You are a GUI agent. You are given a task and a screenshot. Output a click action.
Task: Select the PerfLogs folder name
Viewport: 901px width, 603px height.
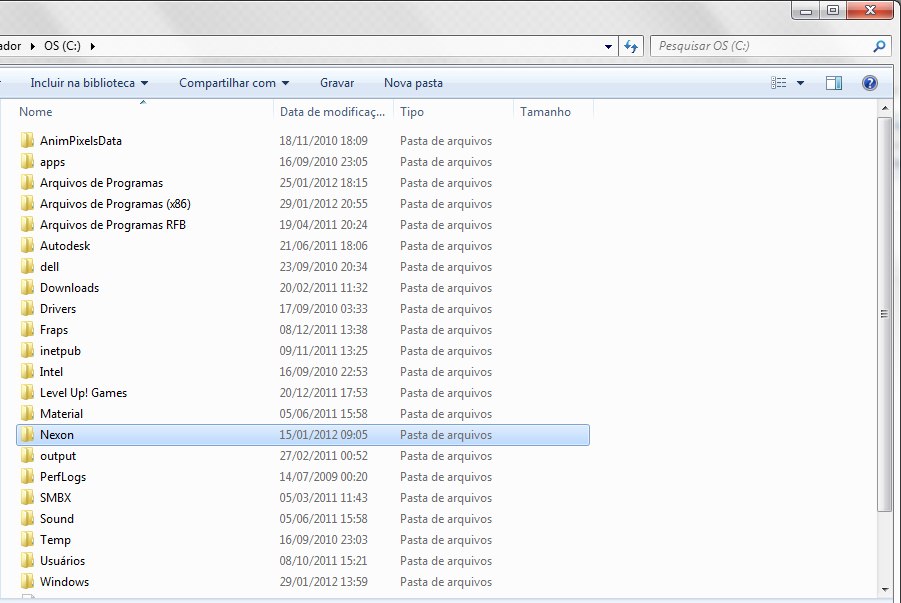point(63,477)
